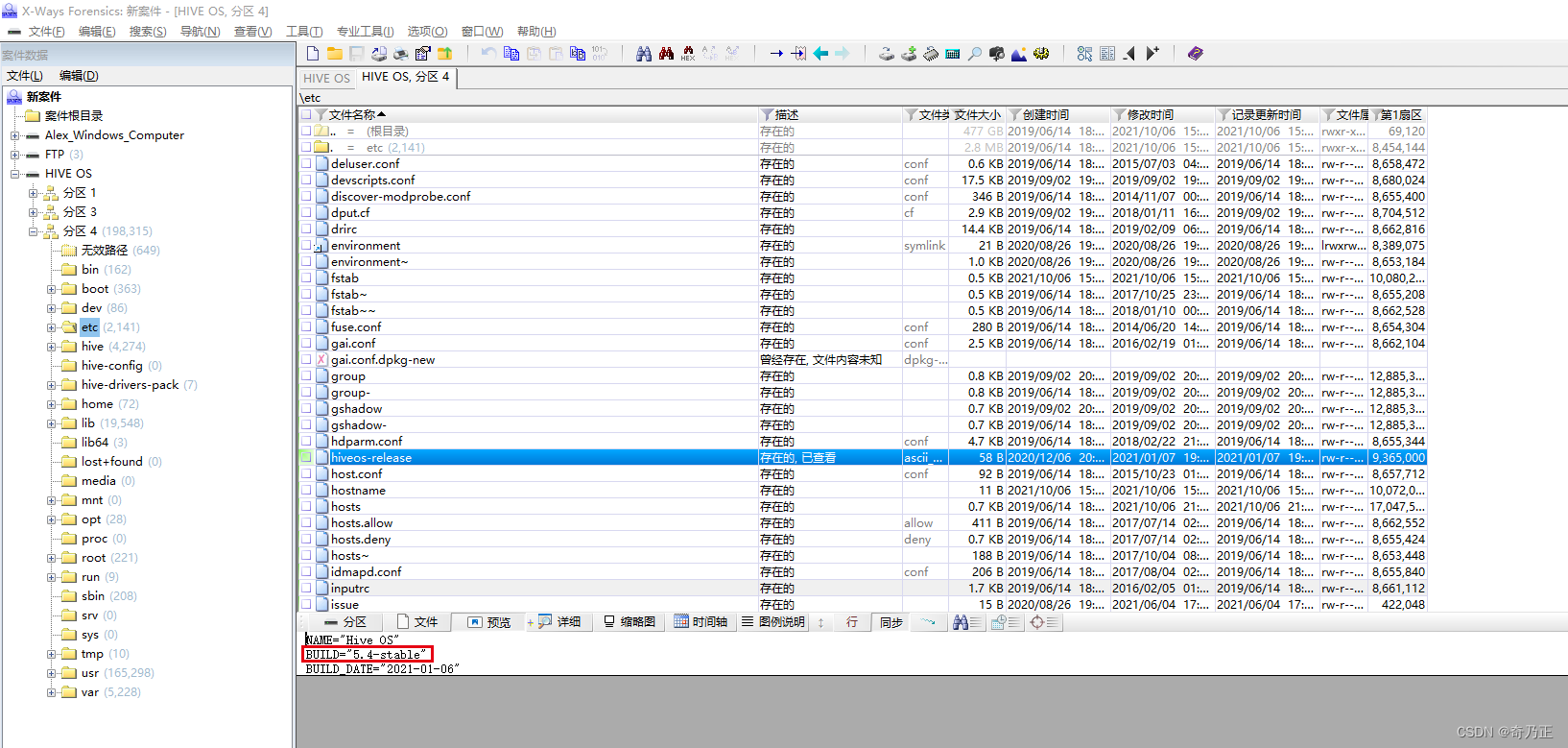Screen dimensions: 1568x748
Task: Click the blue binoculars Find text icon
Action: click(x=644, y=54)
